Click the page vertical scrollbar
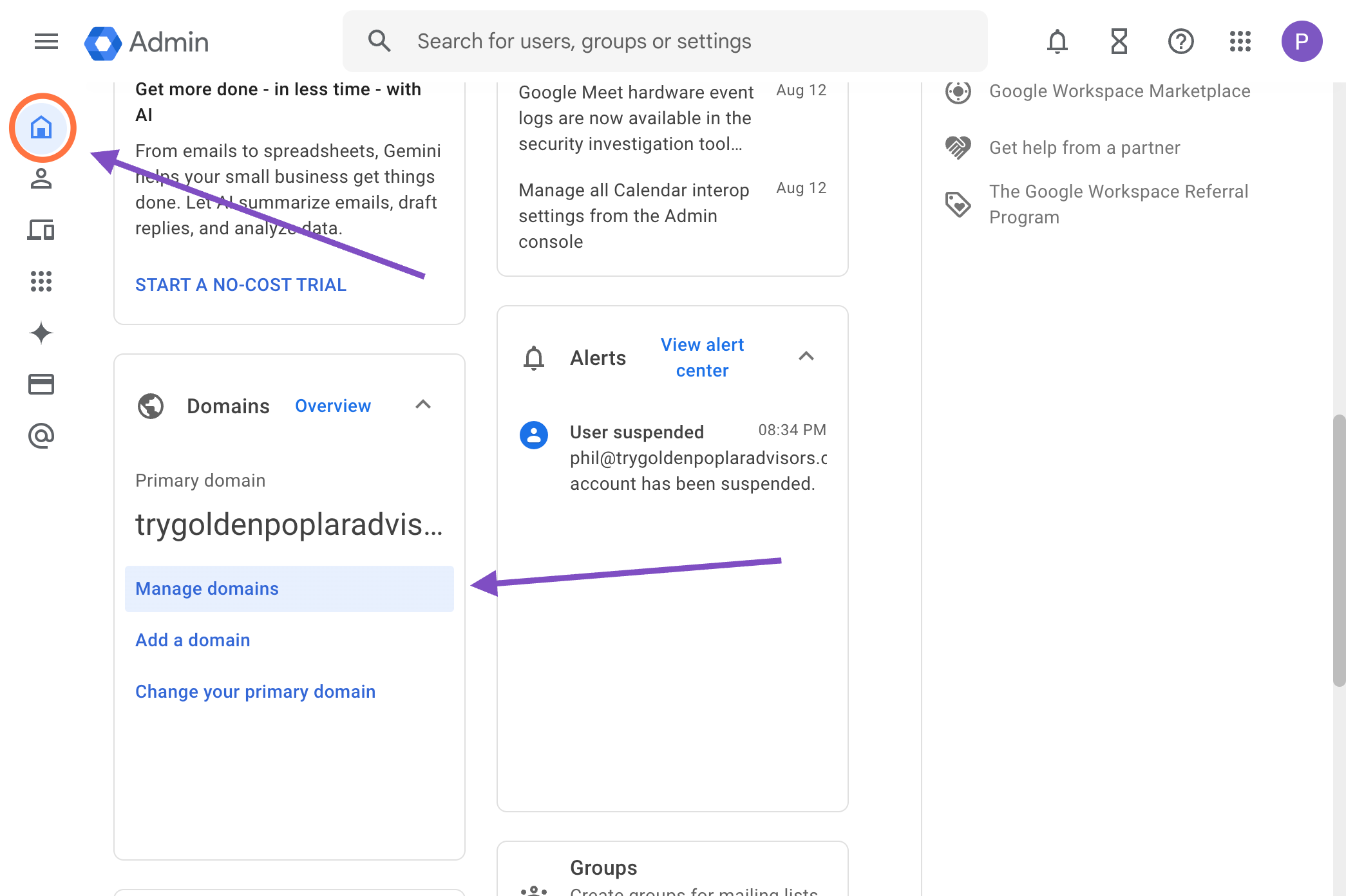 pyautogui.click(x=1339, y=551)
